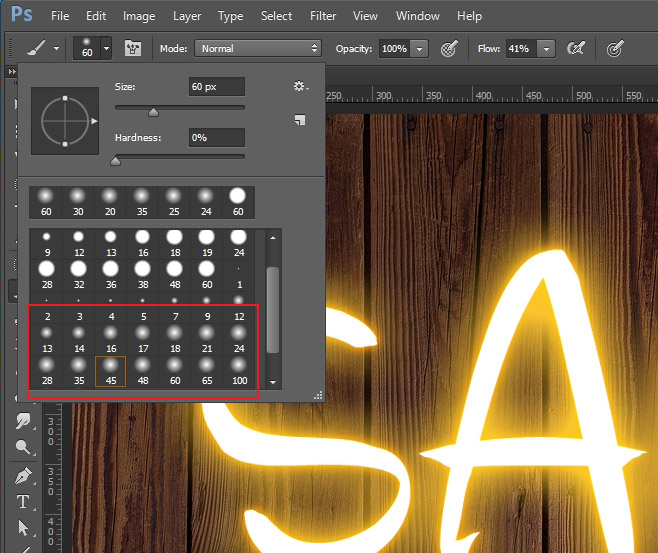Select hard round brush 16
This screenshot has height=553, width=658.
click(x=143, y=244)
